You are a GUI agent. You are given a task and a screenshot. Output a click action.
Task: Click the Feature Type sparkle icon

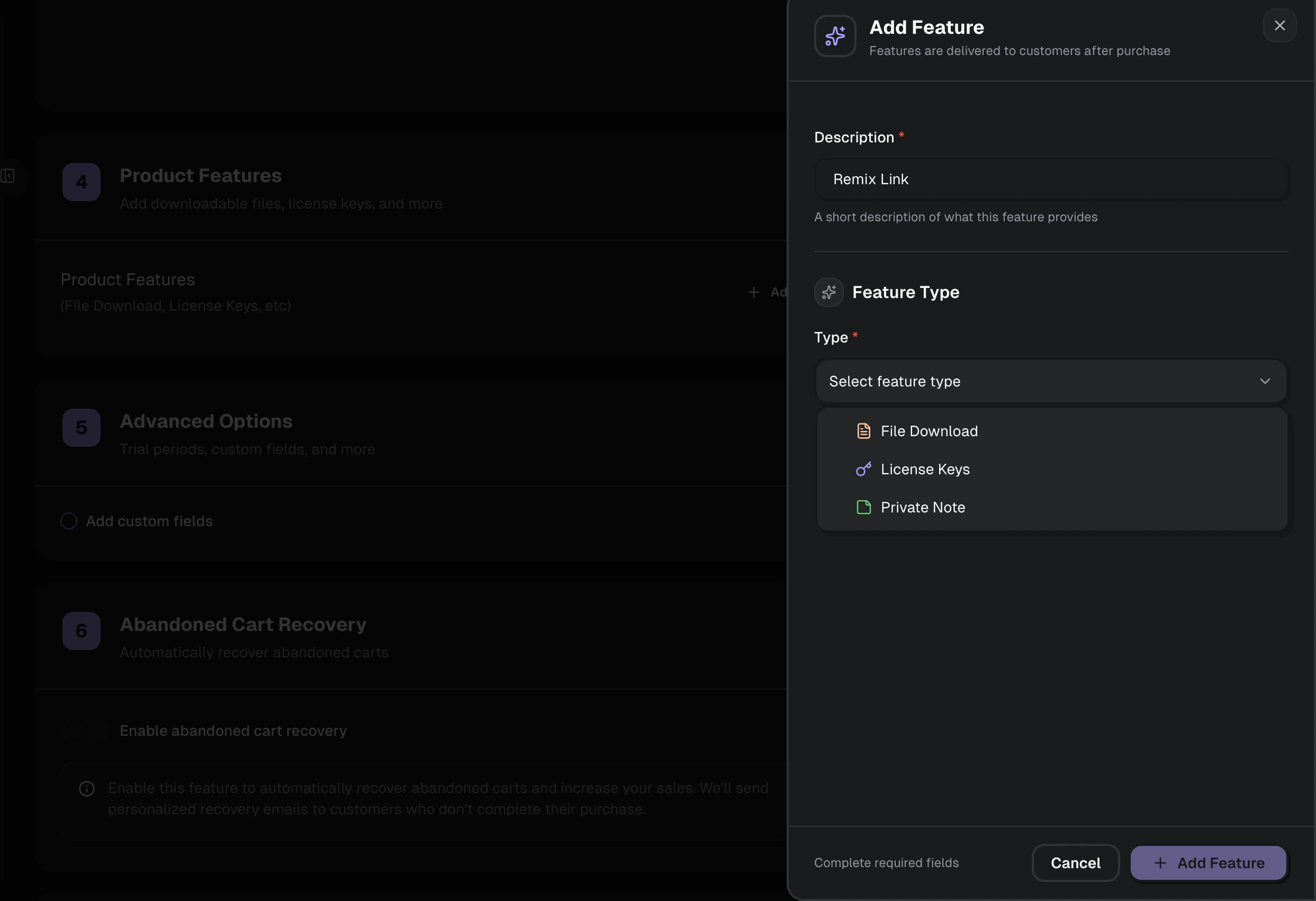click(828, 292)
